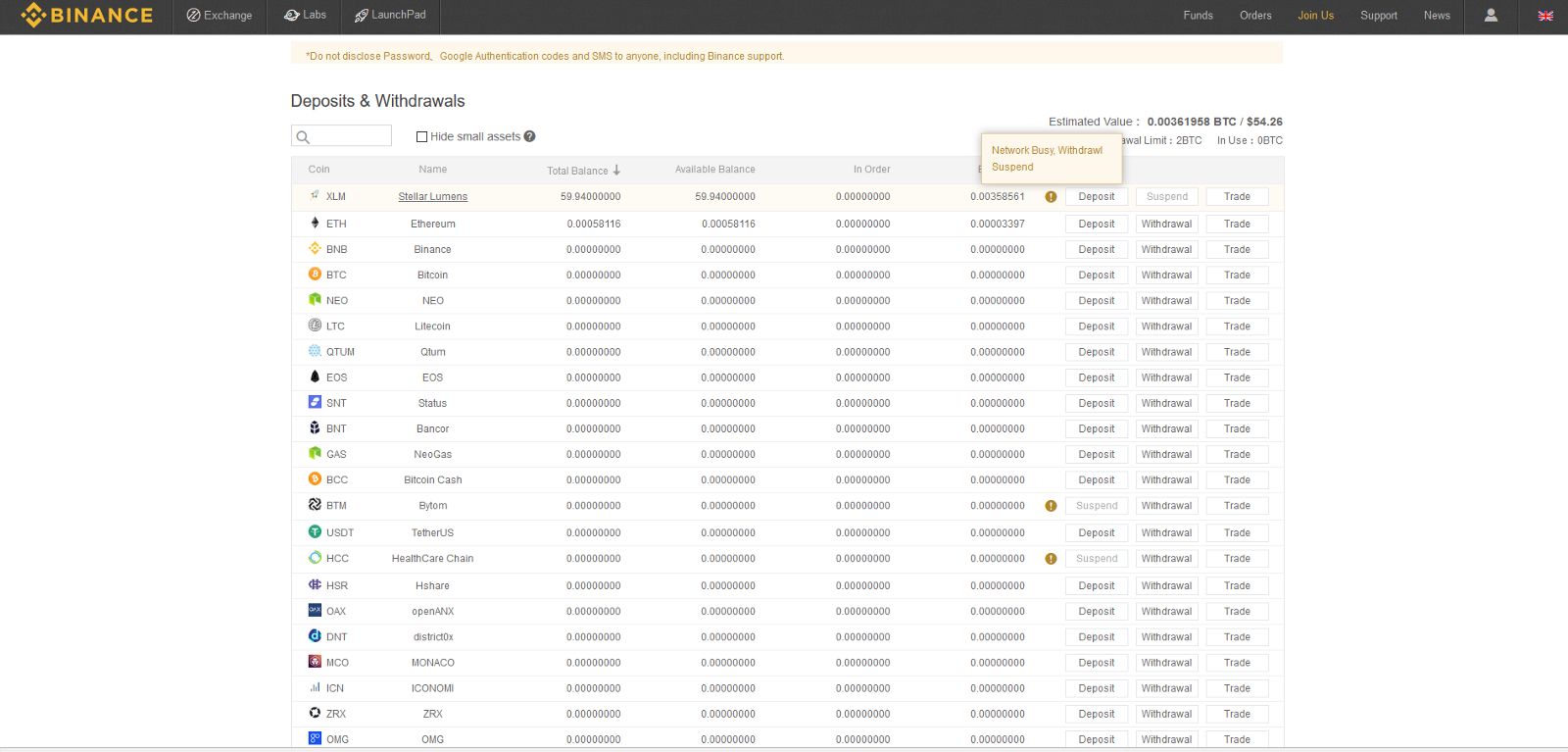Open the LaunchPad tab
This screenshot has width=1568, height=752.
coord(390,16)
